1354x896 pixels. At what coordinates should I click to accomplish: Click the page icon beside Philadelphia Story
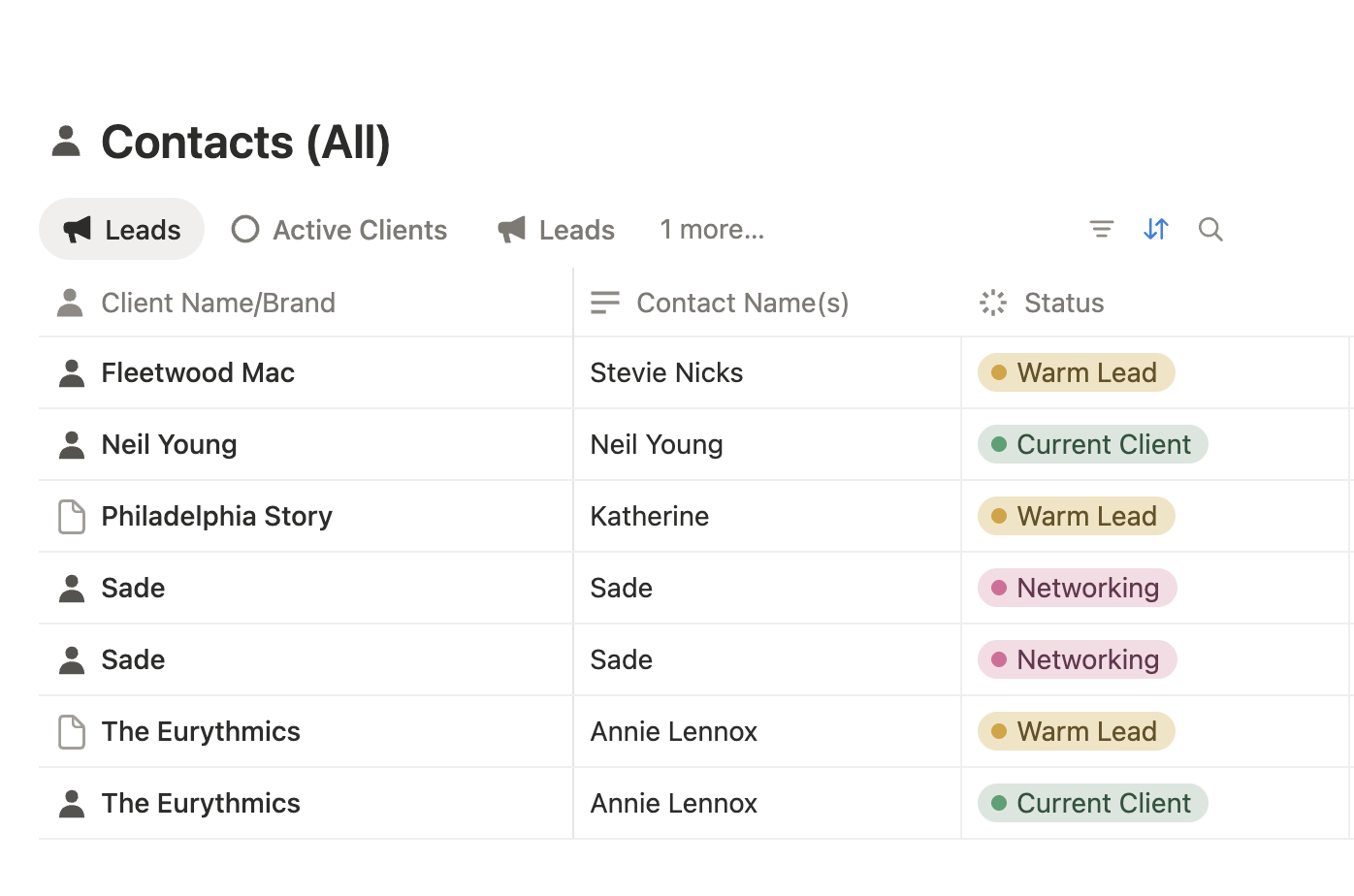tap(72, 516)
